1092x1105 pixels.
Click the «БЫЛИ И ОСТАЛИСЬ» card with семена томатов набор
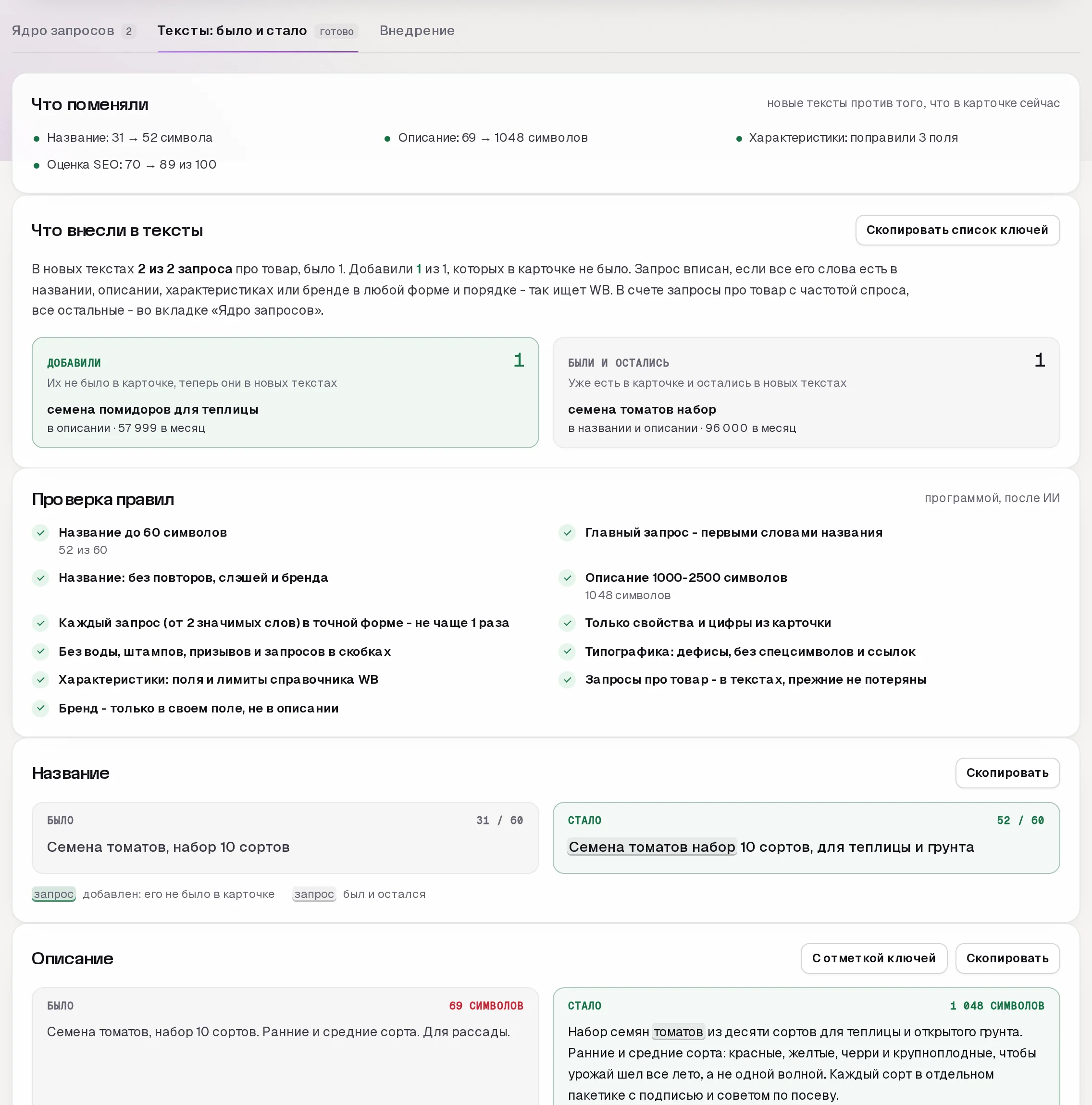[x=806, y=393]
